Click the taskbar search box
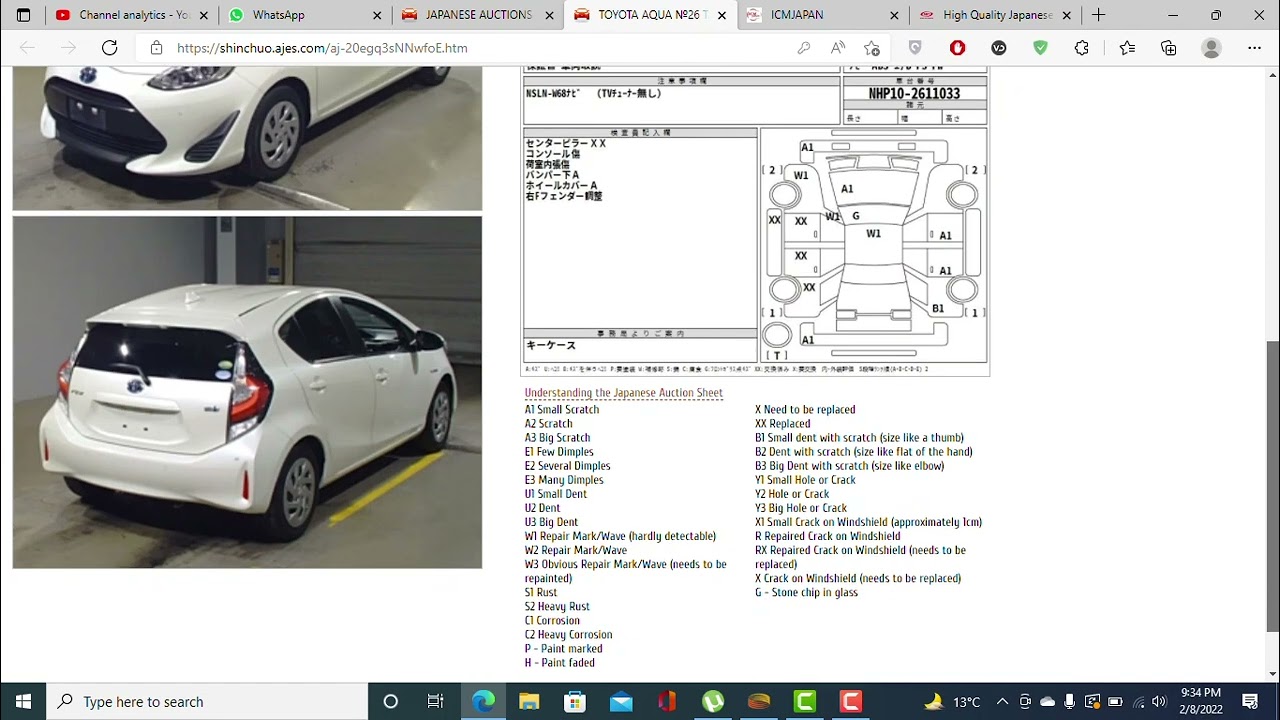This screenshot has height=720, width=1280. 207,701
